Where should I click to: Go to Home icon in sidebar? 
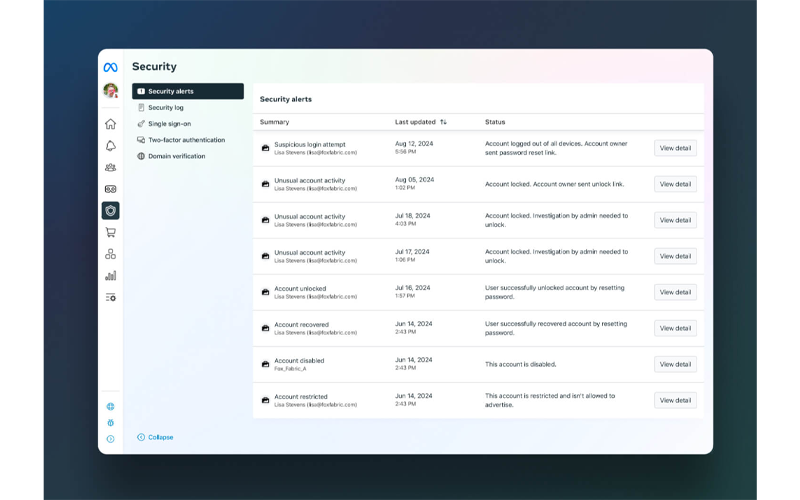pyautogui.click(x=110, y=124)
